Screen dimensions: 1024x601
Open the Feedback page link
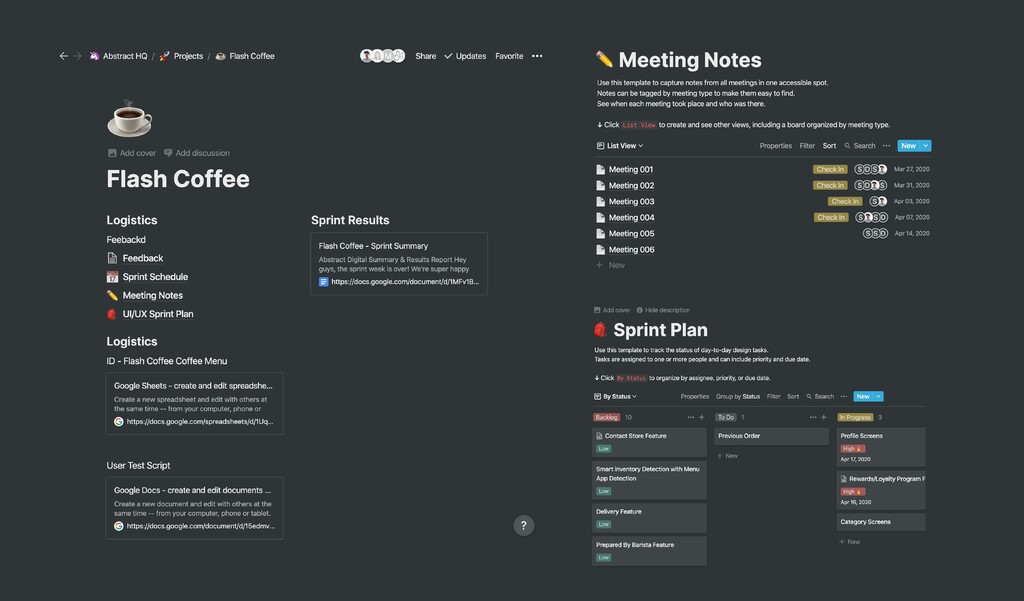point(135,258)
